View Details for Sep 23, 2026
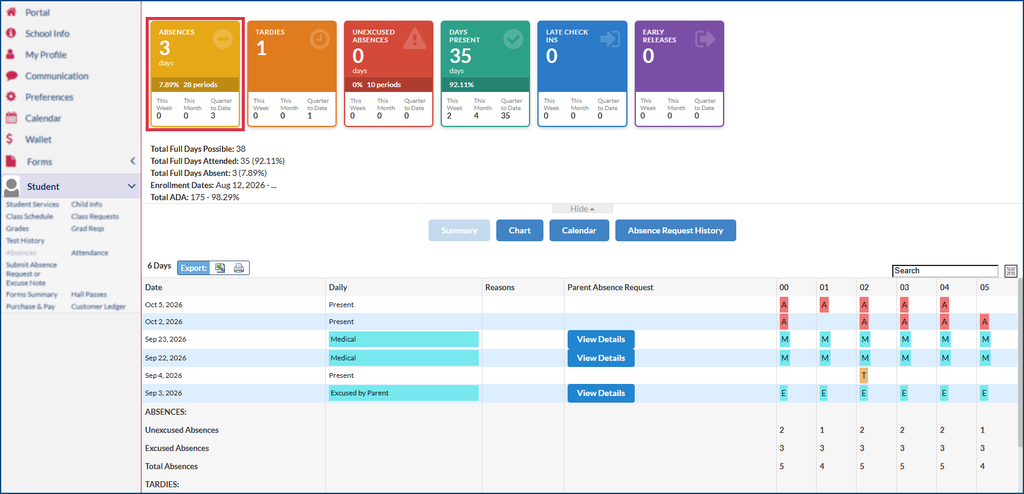Screen dimensions: 1024x494 (601, 340)
